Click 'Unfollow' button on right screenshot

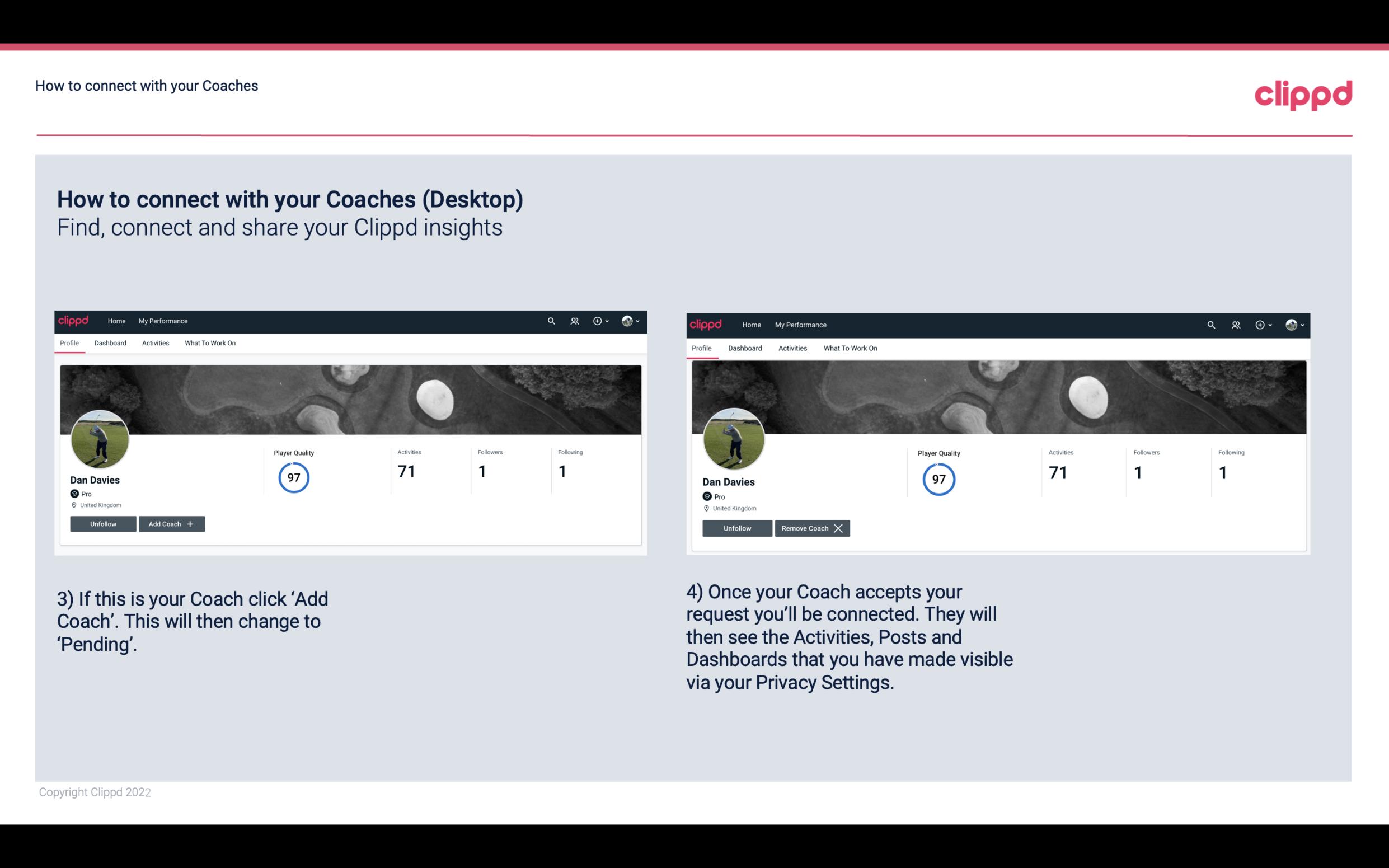click(737, 528)
